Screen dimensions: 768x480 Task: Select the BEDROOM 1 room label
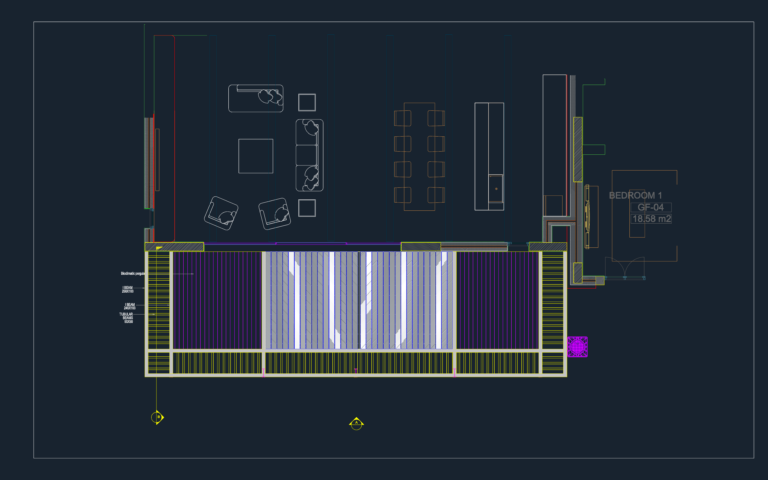(x=635, y=195)
